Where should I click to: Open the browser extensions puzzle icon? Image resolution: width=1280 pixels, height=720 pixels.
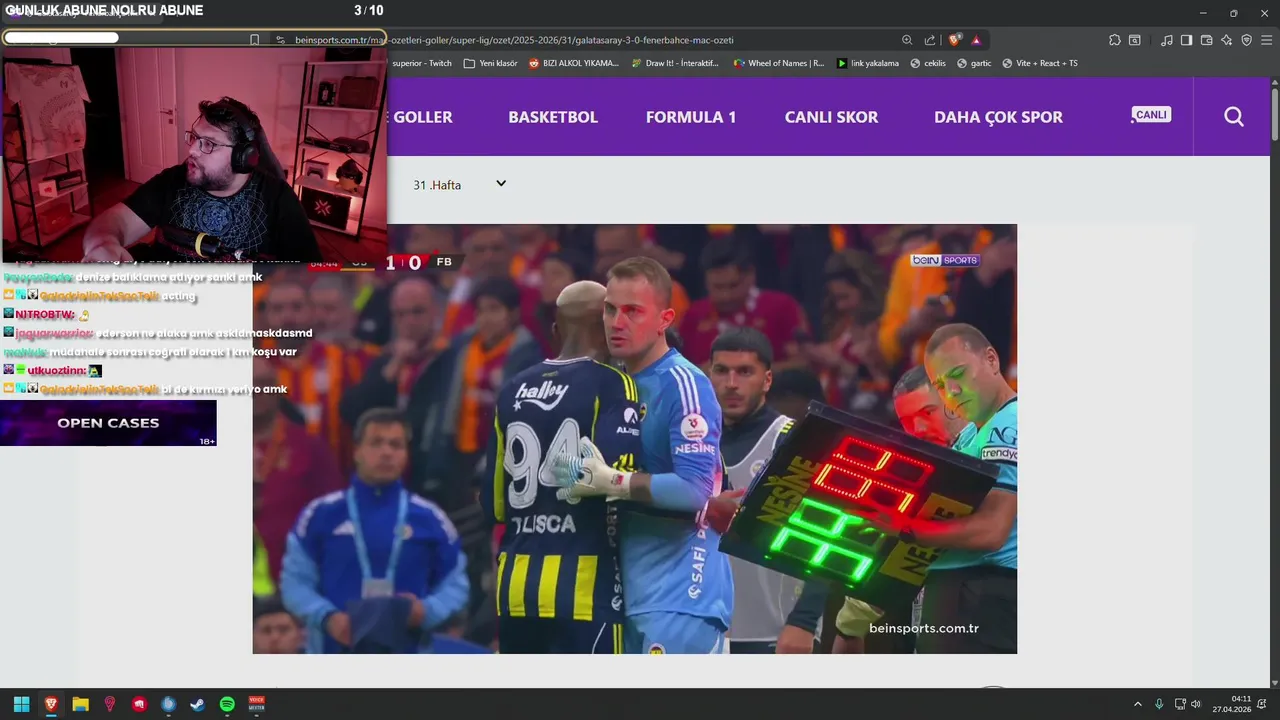coord(1115,40)
